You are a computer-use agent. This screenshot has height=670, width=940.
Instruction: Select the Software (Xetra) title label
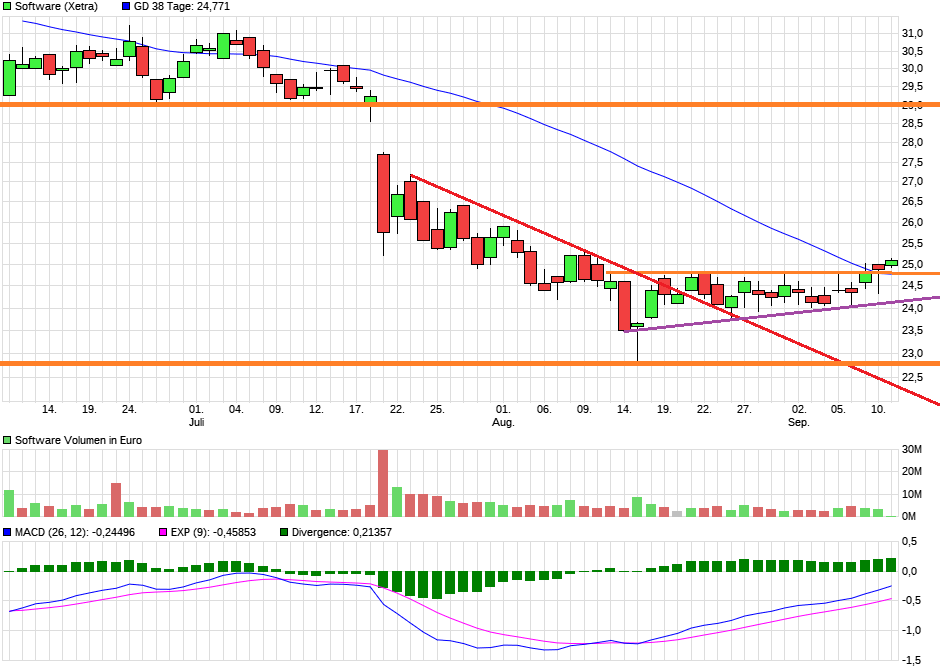point(56,6)
